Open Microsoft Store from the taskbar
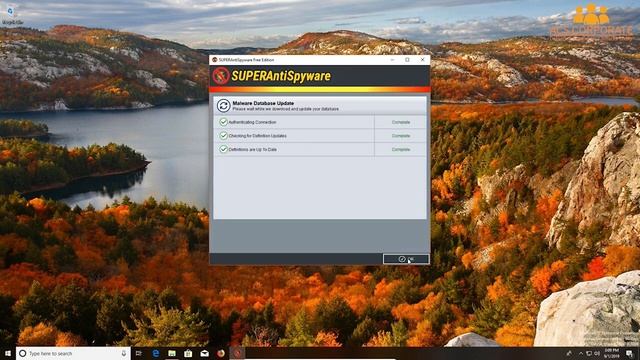This screenshot has height=360, width=640. (x=188, y=353)
